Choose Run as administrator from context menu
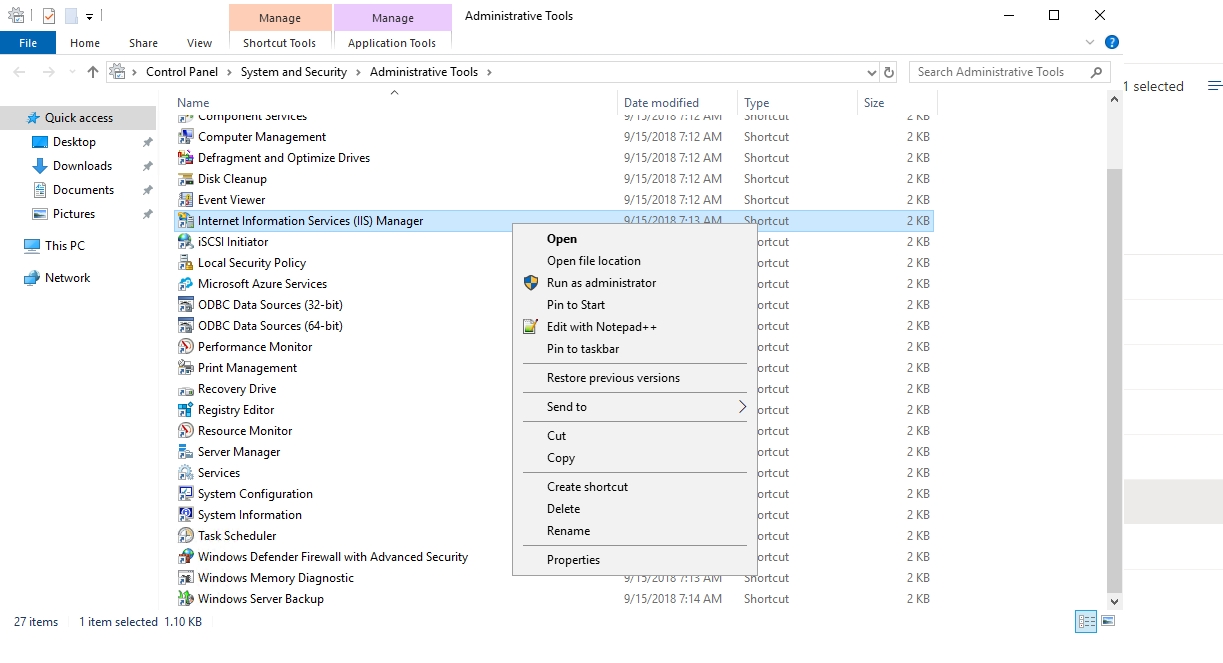 (601, 283)
